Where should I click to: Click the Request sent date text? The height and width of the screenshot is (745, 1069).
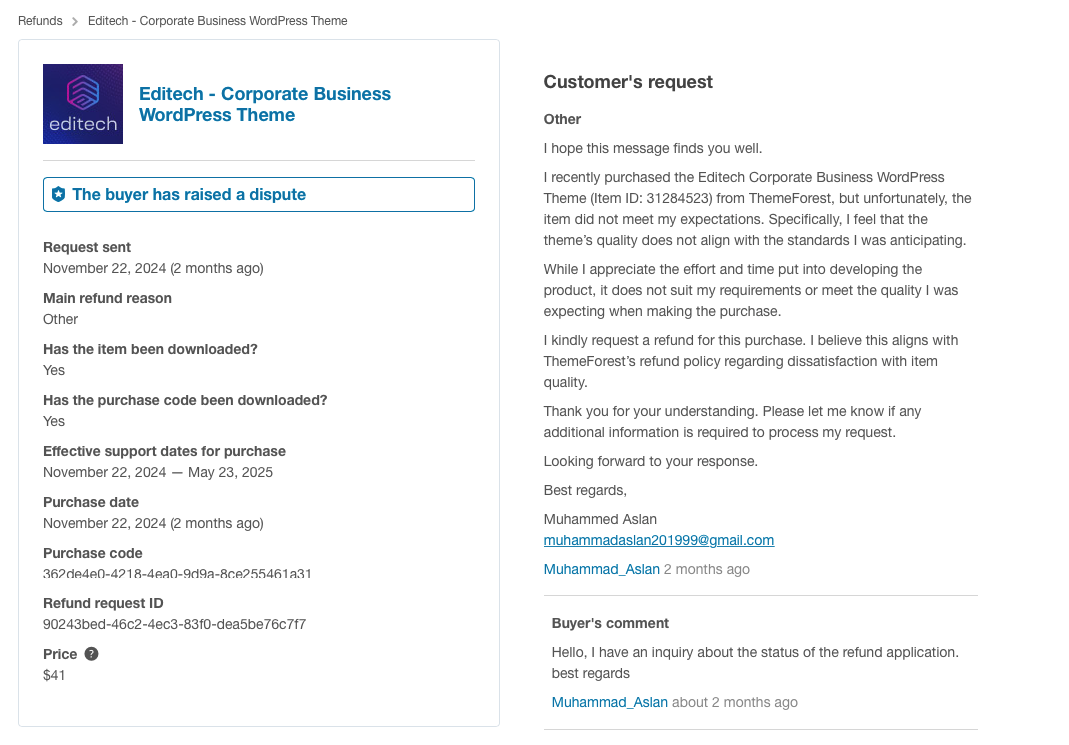pyautogui.click(x=153, y=269)
